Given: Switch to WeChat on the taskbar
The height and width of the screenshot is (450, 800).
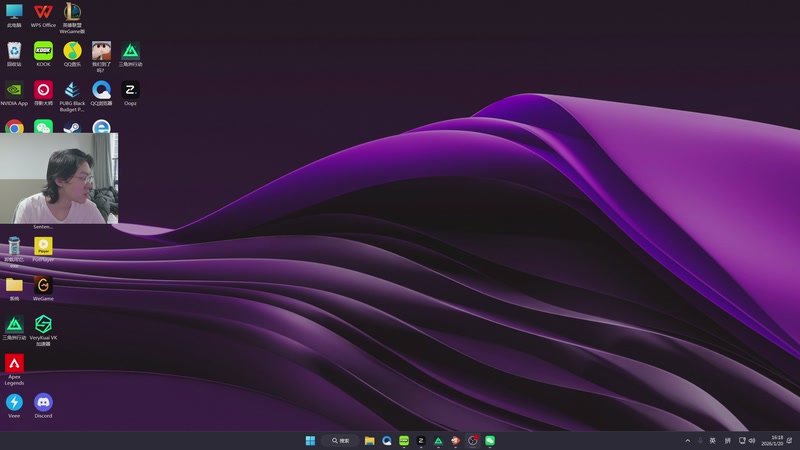Looking at the screenshot, I should pos(490,441).
